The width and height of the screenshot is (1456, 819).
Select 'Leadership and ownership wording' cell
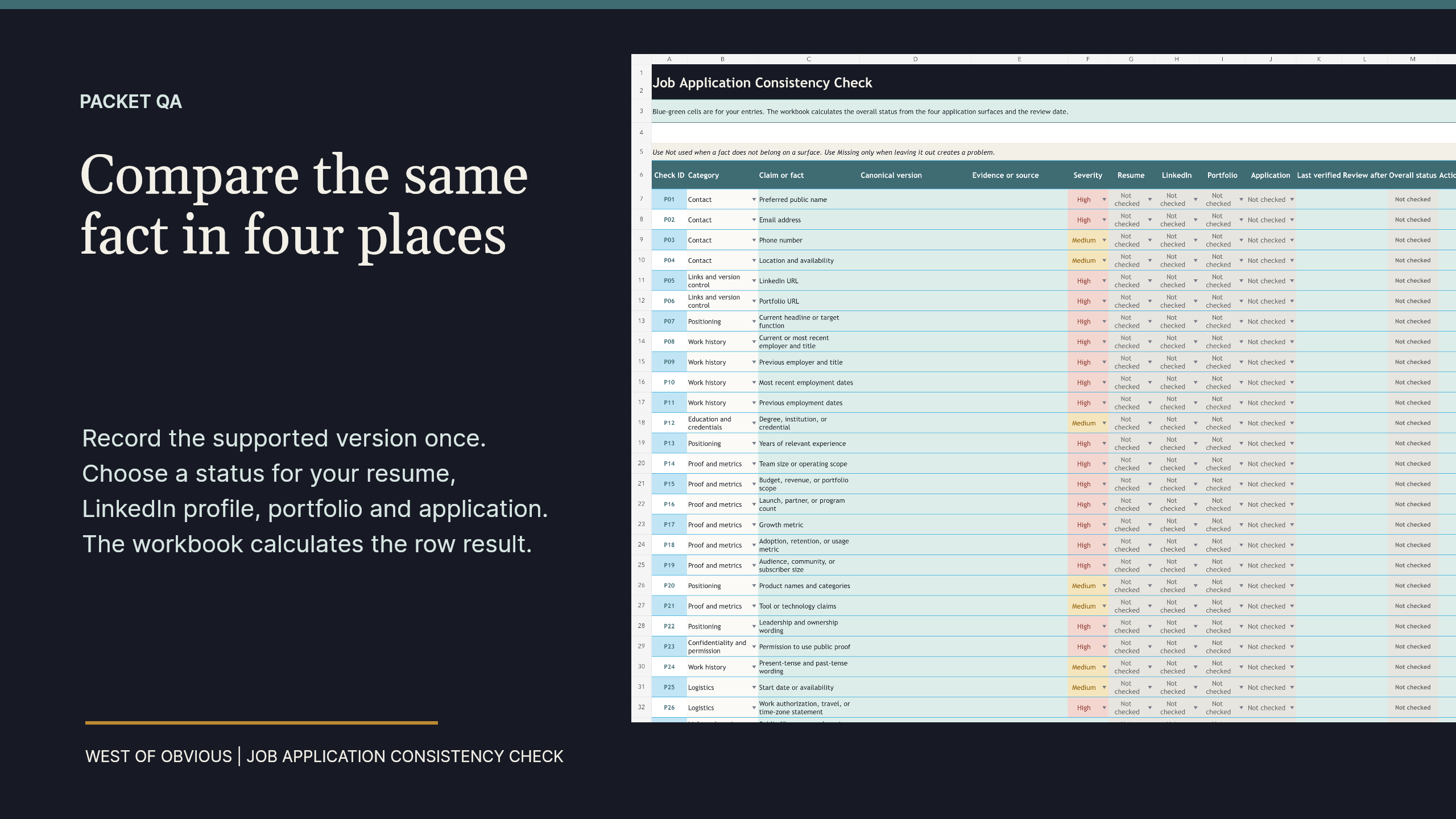tap(808, 627)
